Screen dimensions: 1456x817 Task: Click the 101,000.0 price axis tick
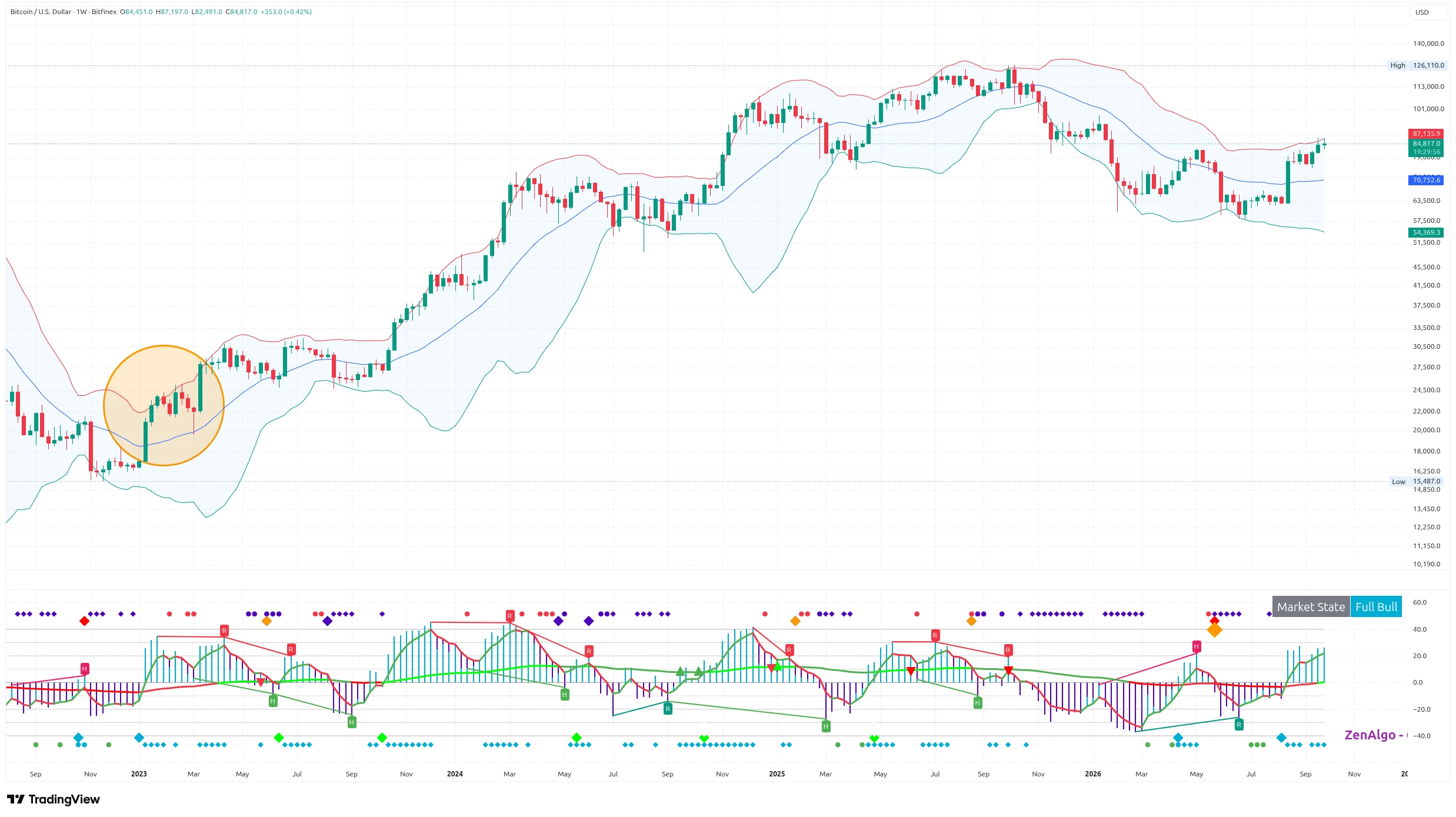[1428, 109]
